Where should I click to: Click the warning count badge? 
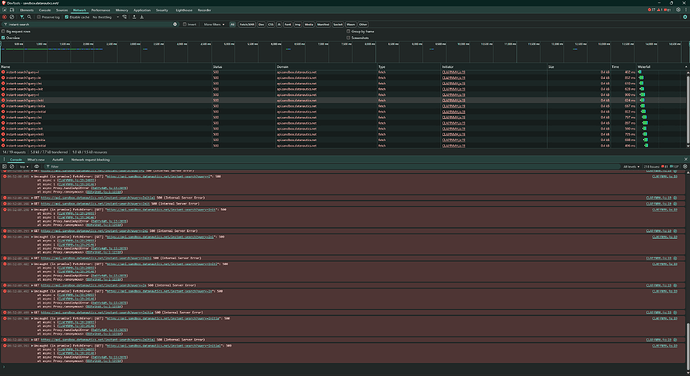pyautogui.click(x=660, y=10)
